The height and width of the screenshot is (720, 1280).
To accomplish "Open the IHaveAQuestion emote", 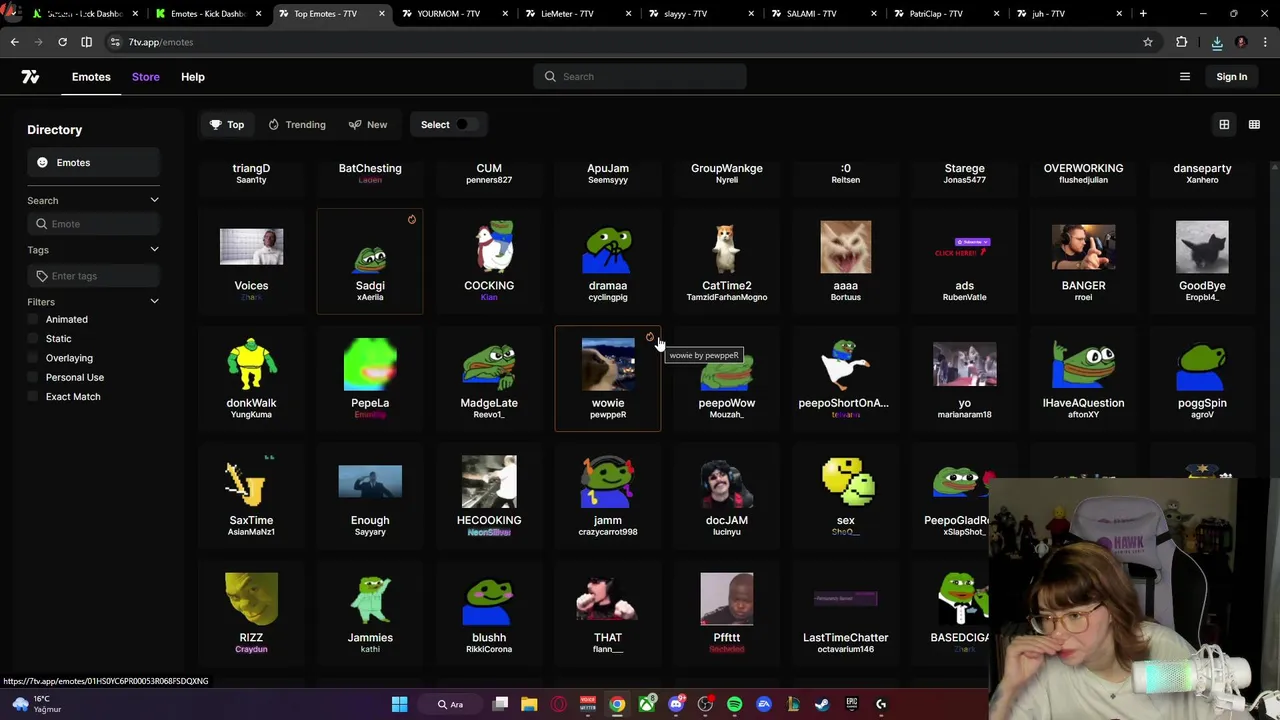I will click(1083, 379).
